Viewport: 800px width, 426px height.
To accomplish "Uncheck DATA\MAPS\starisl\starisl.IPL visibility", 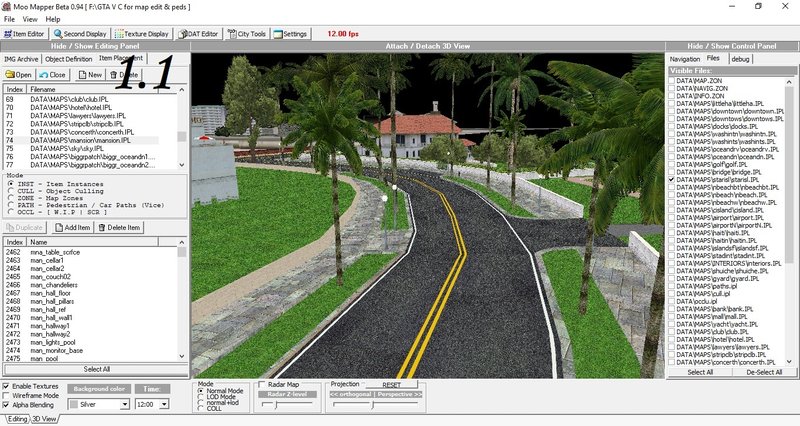I will 672,180.
